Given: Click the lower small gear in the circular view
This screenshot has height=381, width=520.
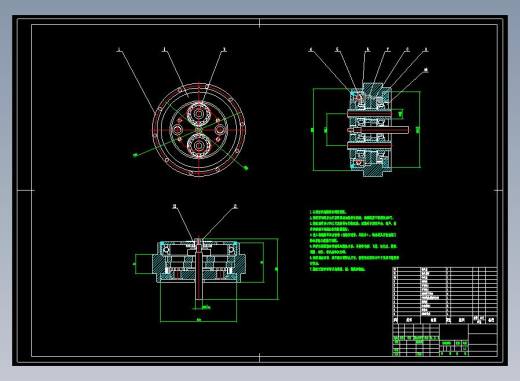Looking at the screenshot, I should (x=199, y=145).
